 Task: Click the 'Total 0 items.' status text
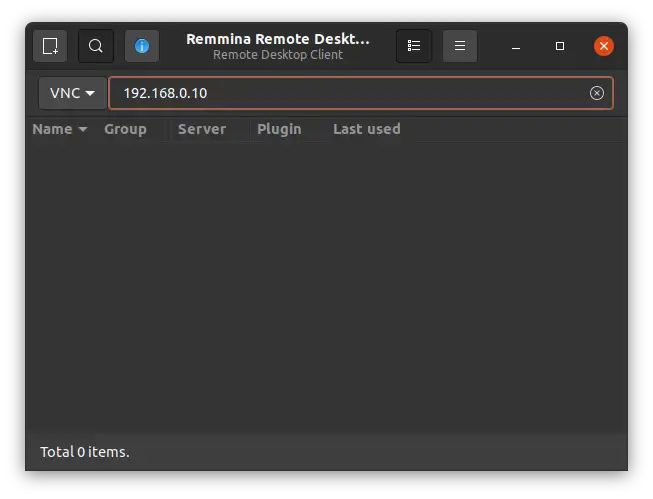pos(85,452)
